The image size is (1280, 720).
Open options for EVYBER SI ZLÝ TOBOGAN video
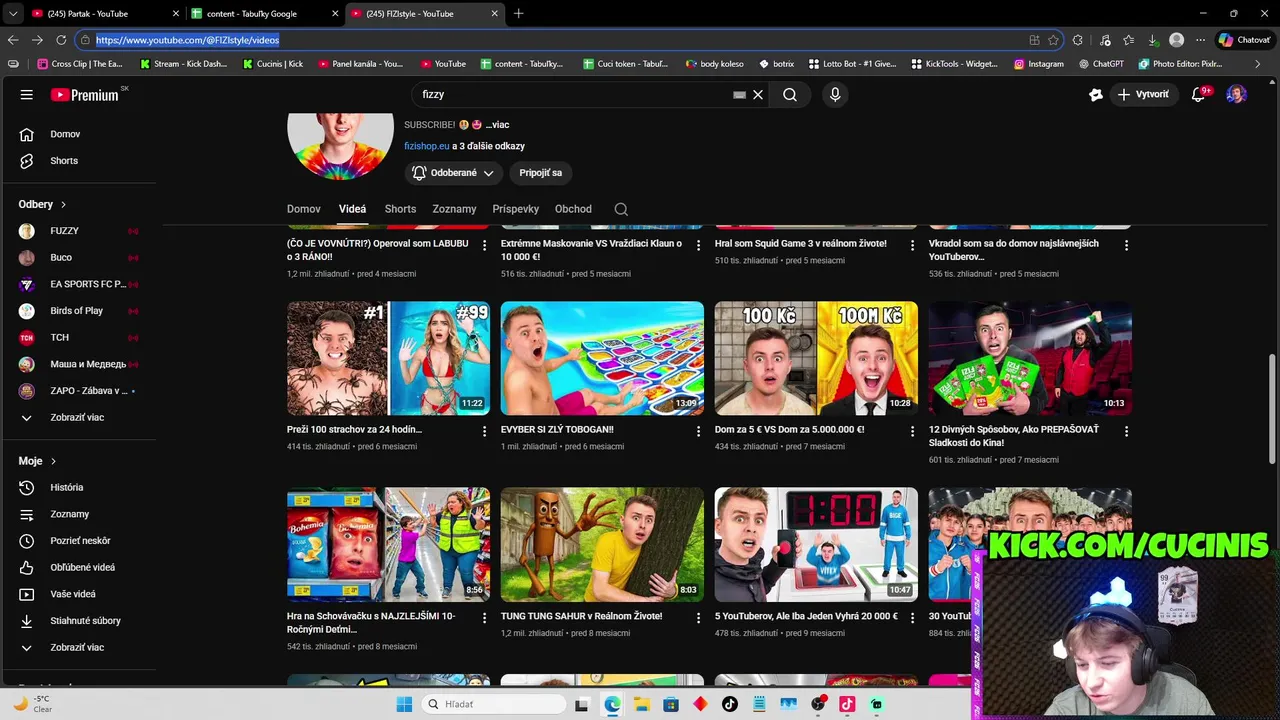pos(699,431)
